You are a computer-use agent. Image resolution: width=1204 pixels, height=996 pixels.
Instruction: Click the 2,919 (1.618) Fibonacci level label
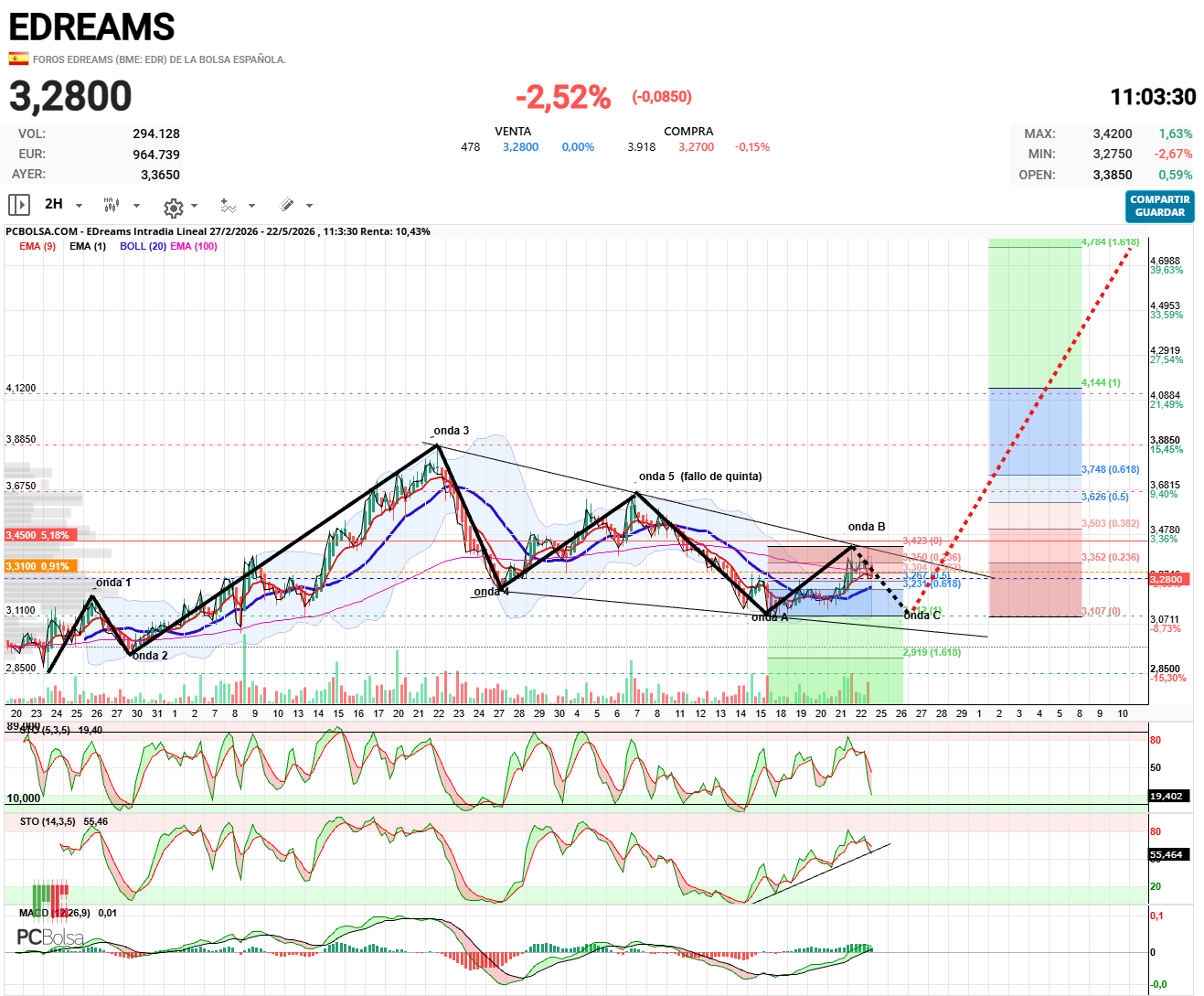[932, 652]
